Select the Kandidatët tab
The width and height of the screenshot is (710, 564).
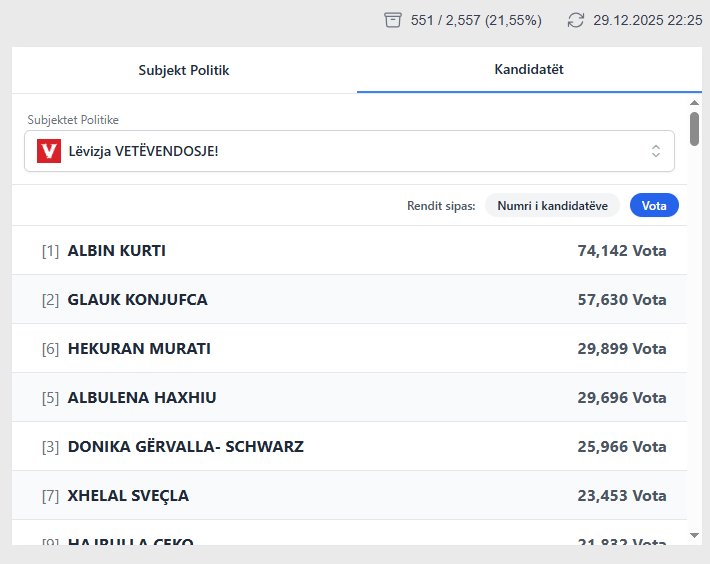pos(529,70)
